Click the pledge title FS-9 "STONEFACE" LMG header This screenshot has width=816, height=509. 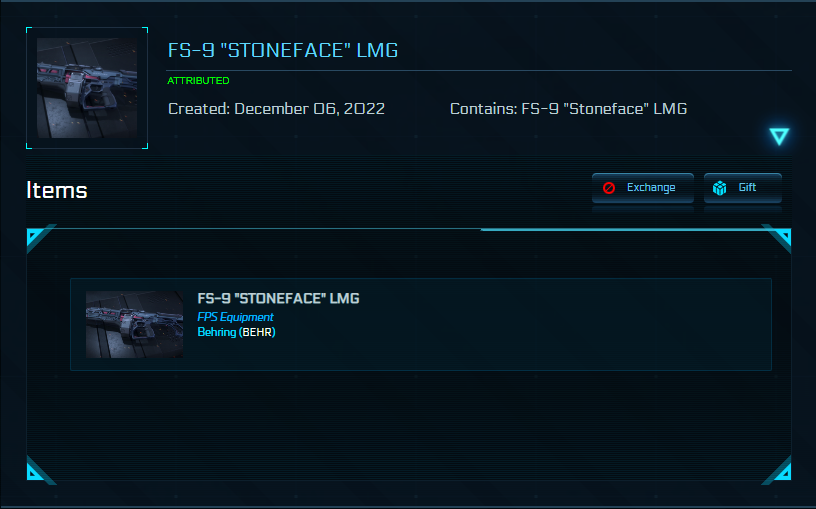[282, 51]
